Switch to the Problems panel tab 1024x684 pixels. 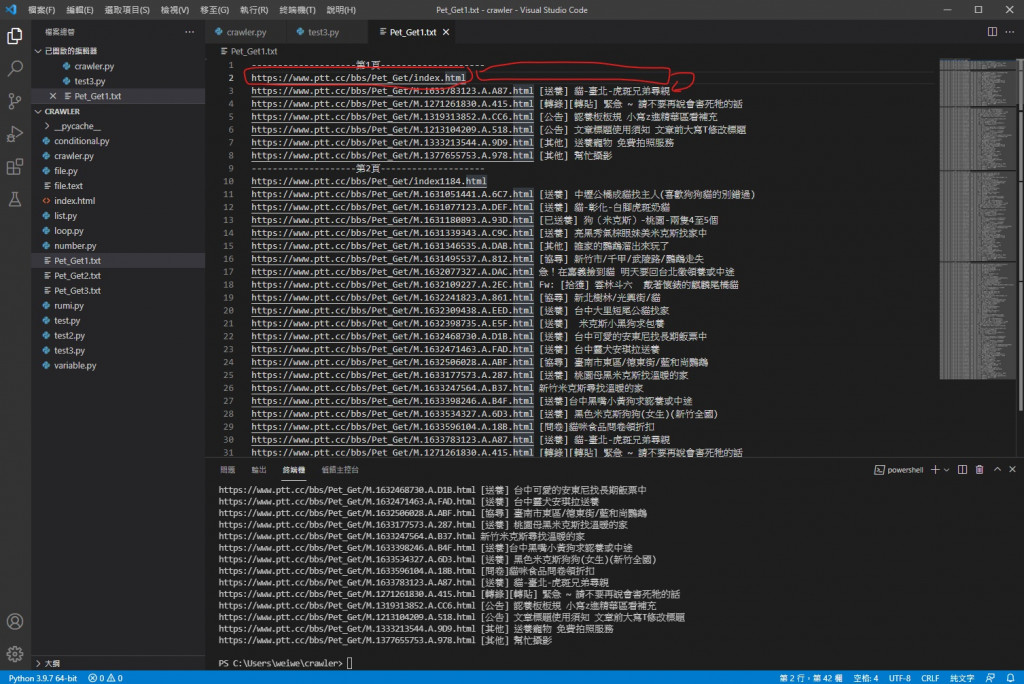pos(228,470)
